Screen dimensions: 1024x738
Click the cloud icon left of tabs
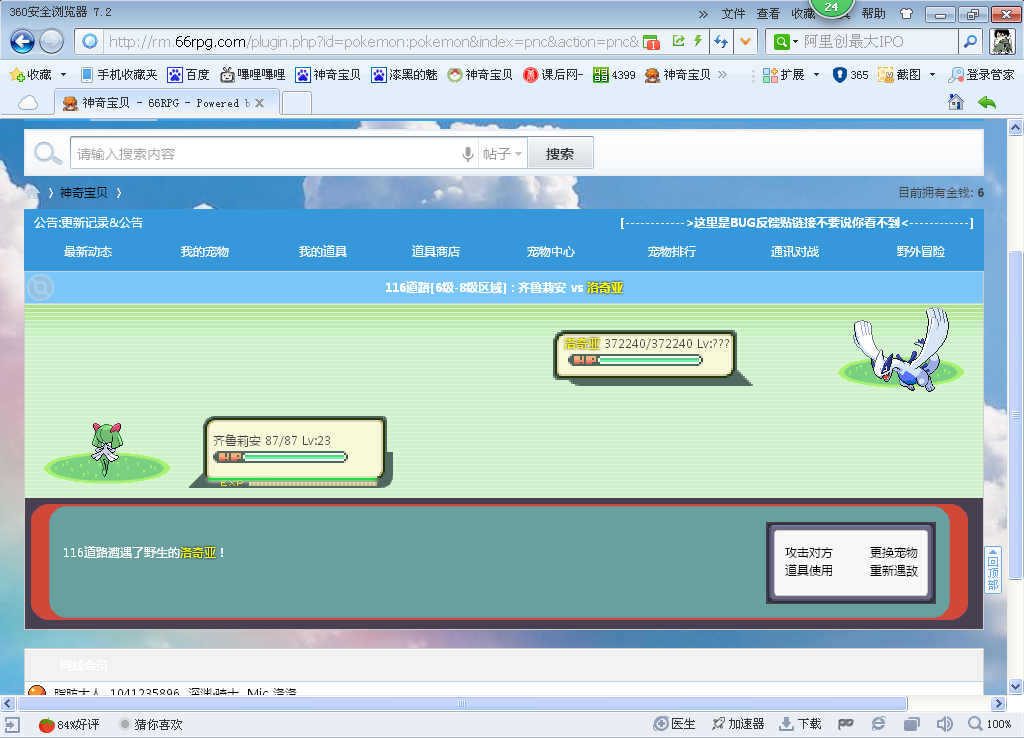27,103
